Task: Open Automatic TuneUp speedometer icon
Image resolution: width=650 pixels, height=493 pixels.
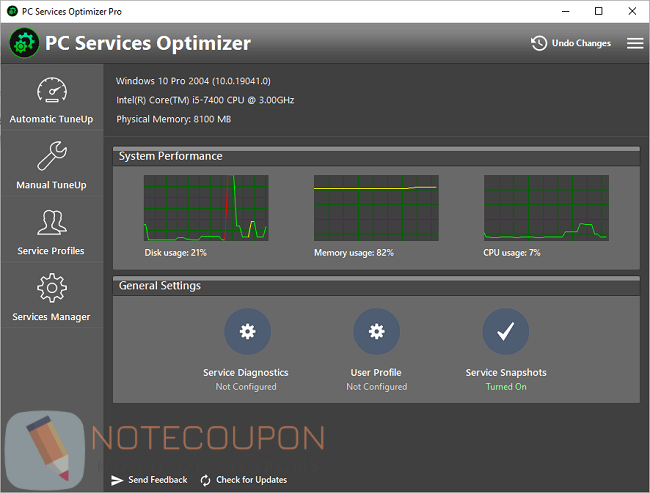Action: click(52, 90)
